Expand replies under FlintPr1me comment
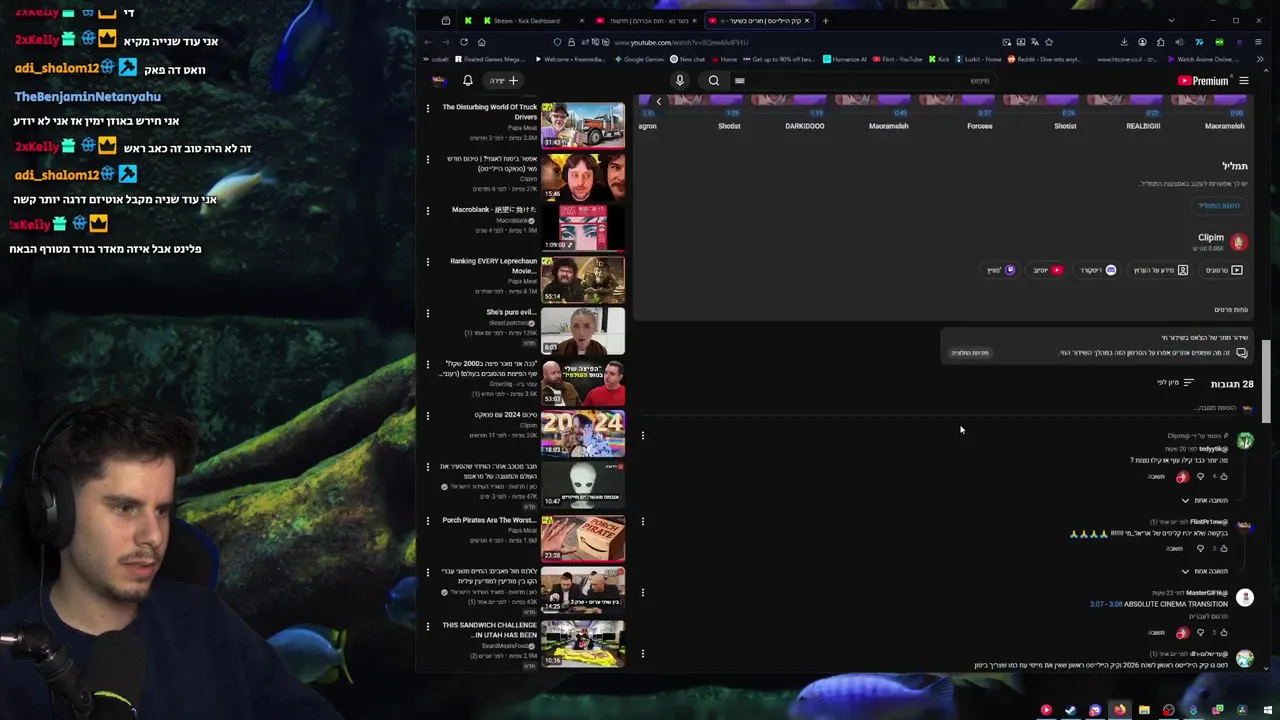The height and width of the screenshot is (720, 1280). (1204, 571)
